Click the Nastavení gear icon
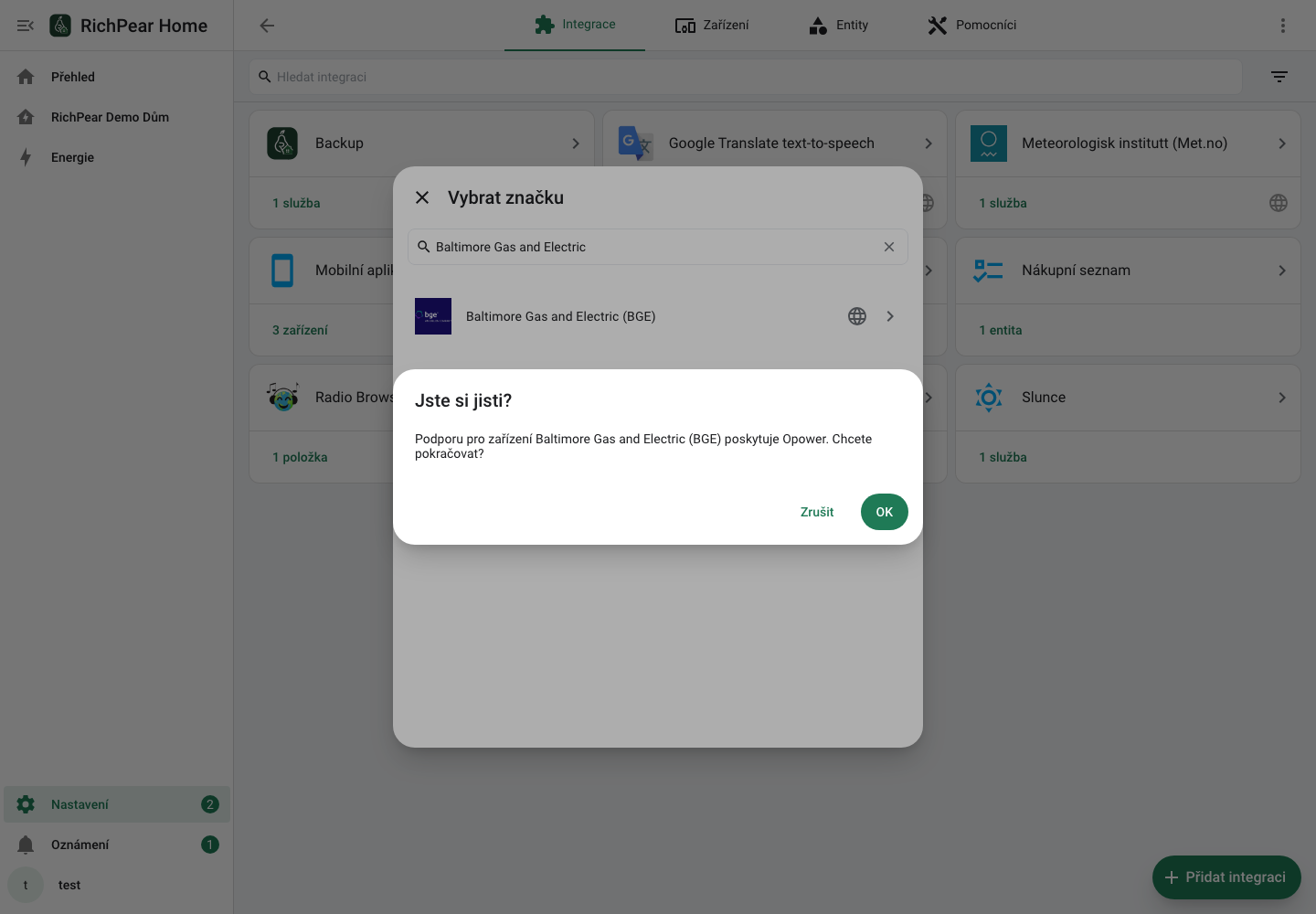The height and width of the screenshot is (914, 1316). click(26, 804)
